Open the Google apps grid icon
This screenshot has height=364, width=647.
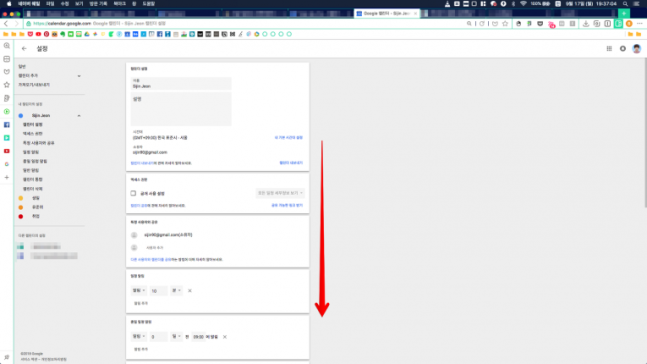click(609, 49)
